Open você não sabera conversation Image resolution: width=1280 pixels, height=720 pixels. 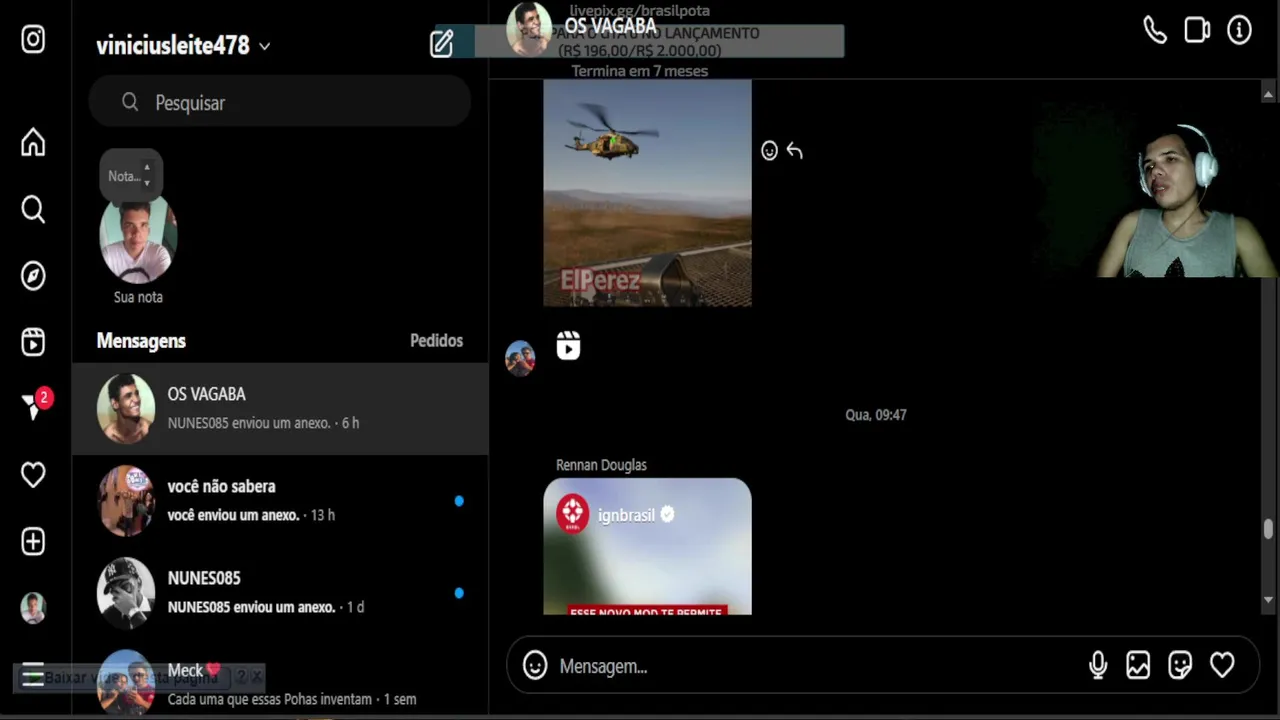point(280,500)
